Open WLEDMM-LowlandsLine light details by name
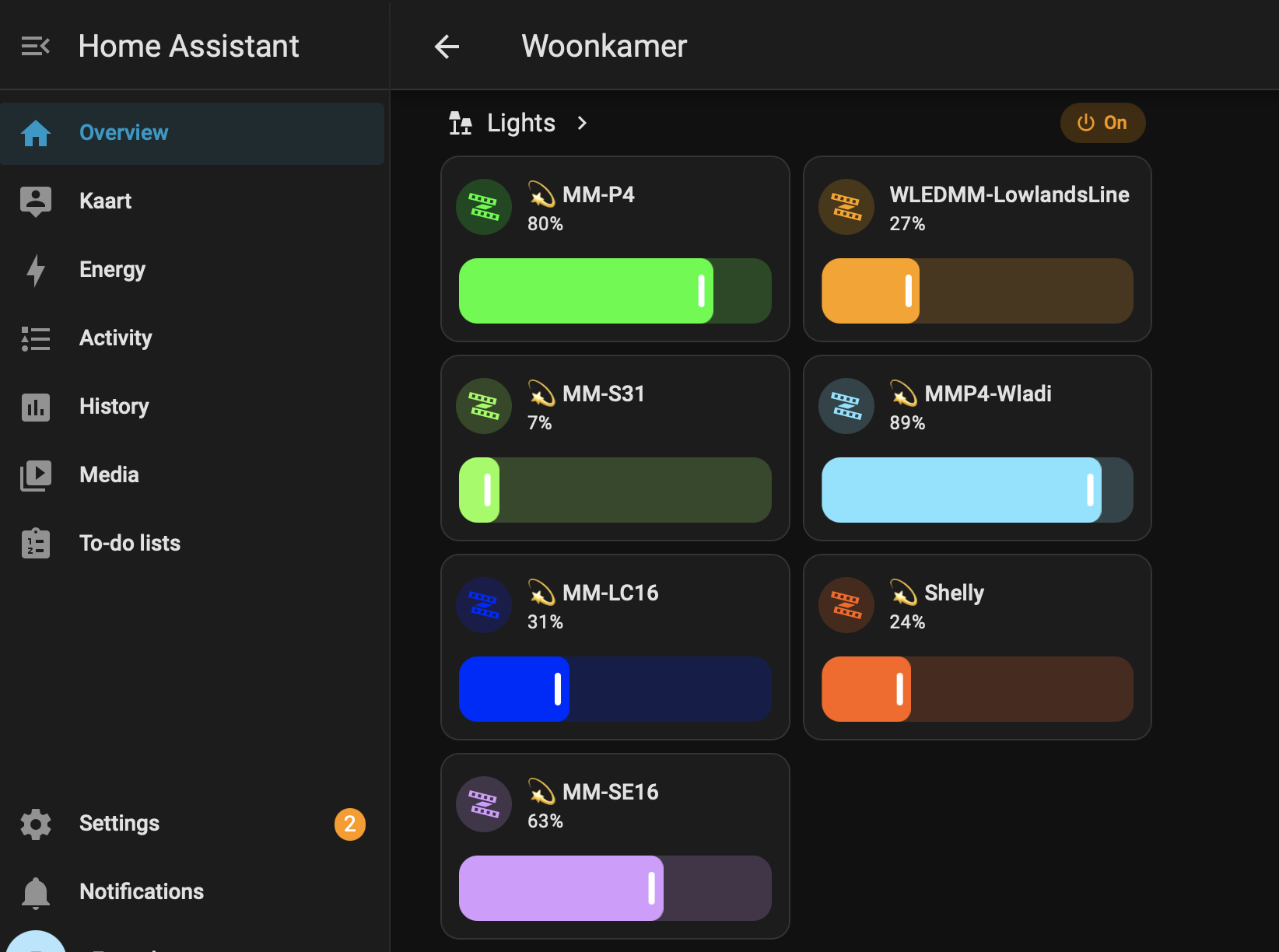Viewport: 1279px width, 952px height. point(1009,194)
